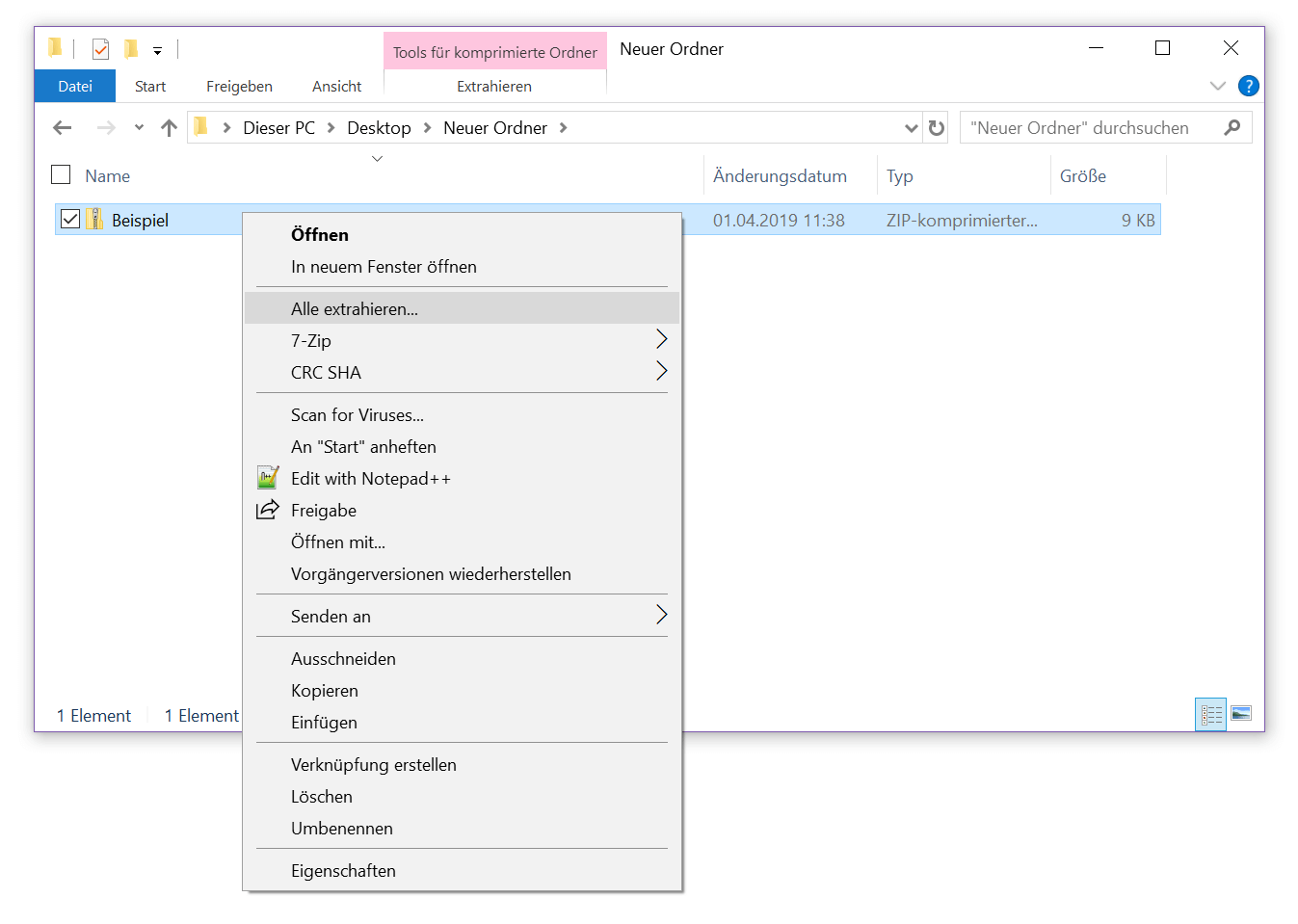Image resolution: width=1298 pixels, height=924 pixels.
Task: Choose An "Start" anheften
Action: [462, 446]
